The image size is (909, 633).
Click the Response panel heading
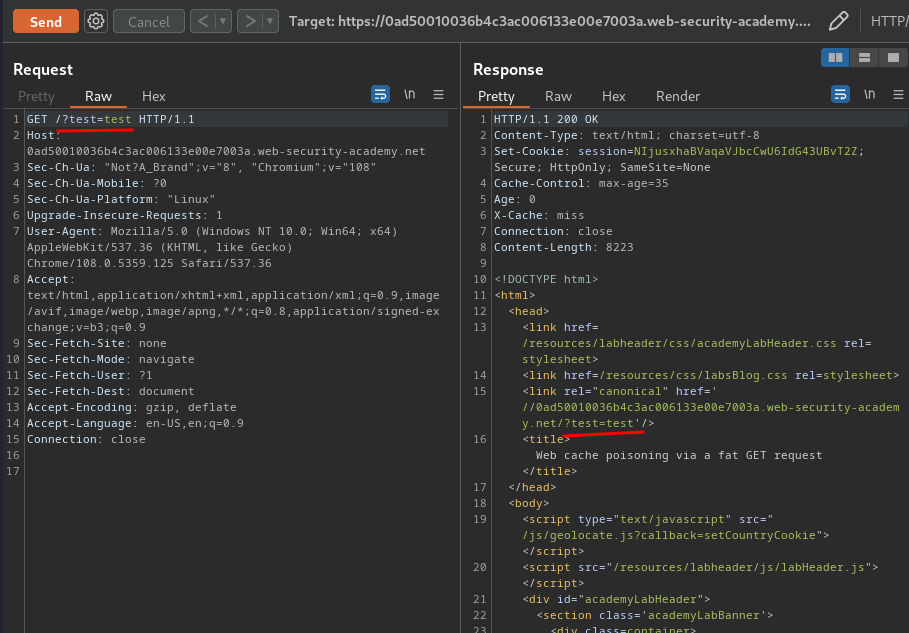click(508, 70)
